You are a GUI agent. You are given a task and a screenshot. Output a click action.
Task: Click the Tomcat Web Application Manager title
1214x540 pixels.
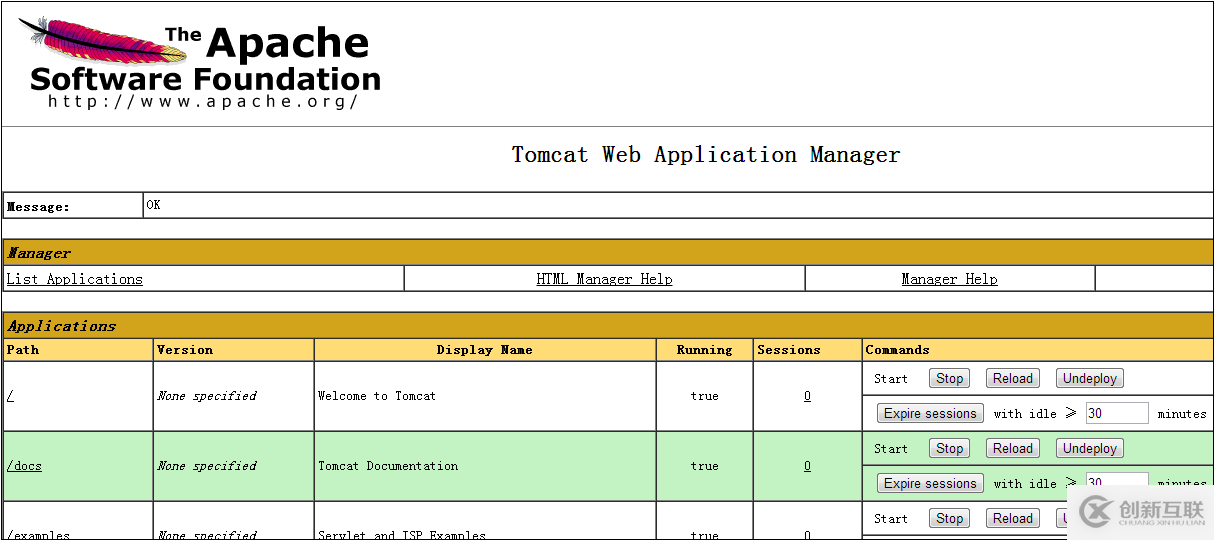pyautogui.click(x=706, y=155)
